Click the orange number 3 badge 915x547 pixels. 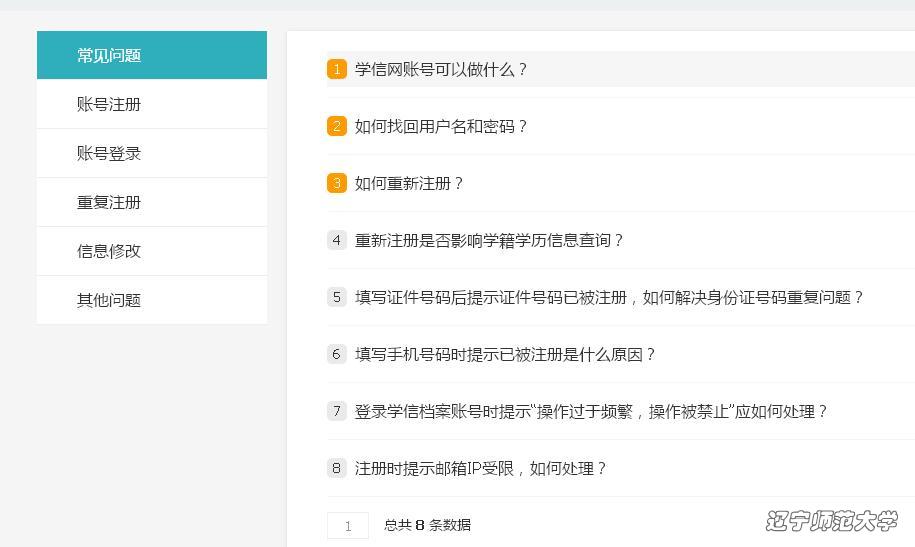pyautogui.click(x=337, y=183)
